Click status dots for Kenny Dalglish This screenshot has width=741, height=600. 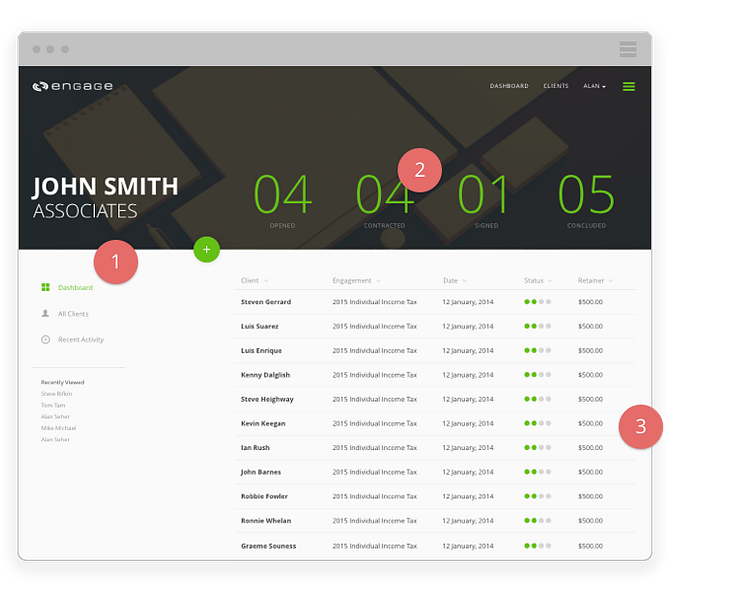[537, 375]
